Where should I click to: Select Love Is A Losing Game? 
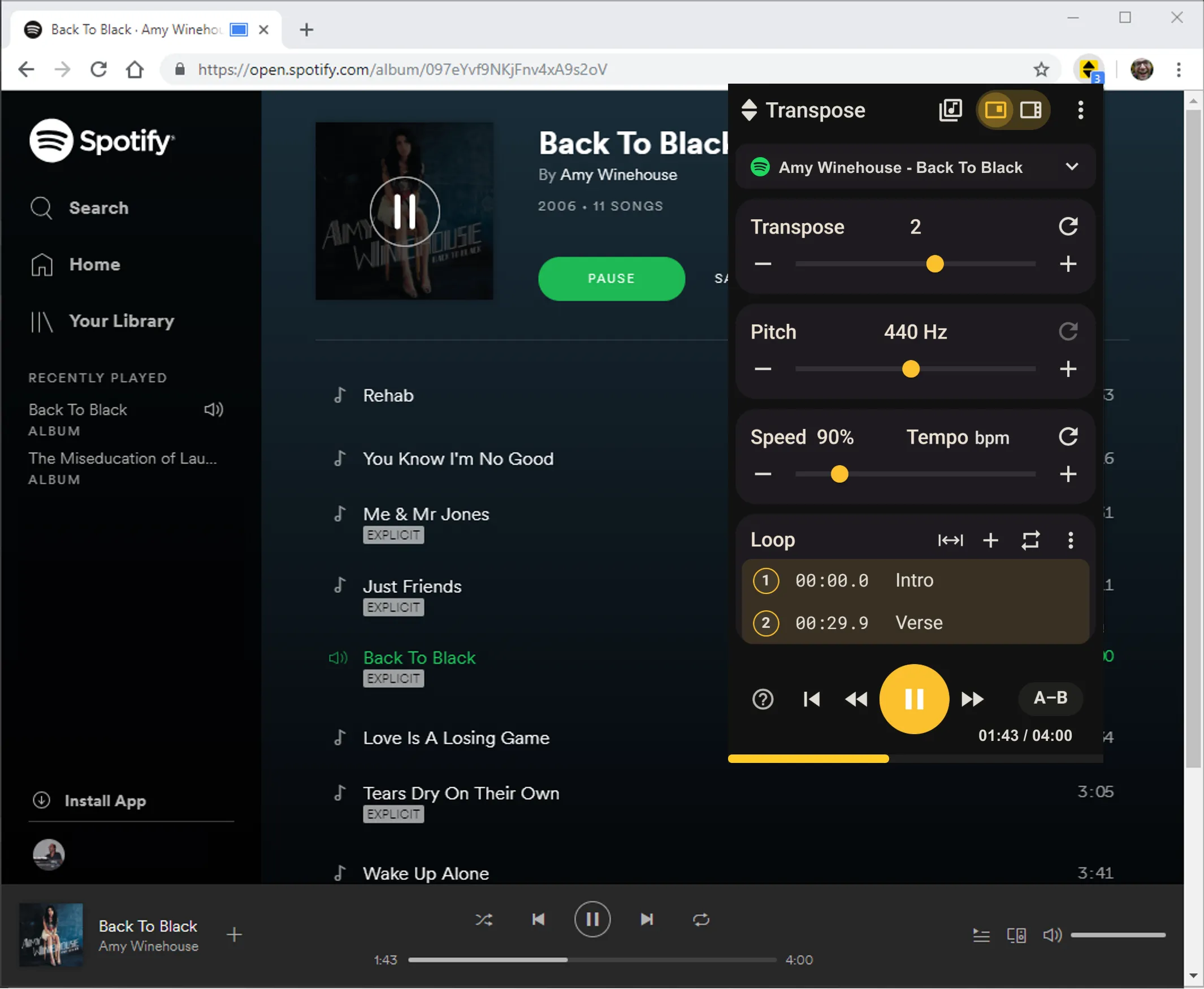[x=456, y=738]
